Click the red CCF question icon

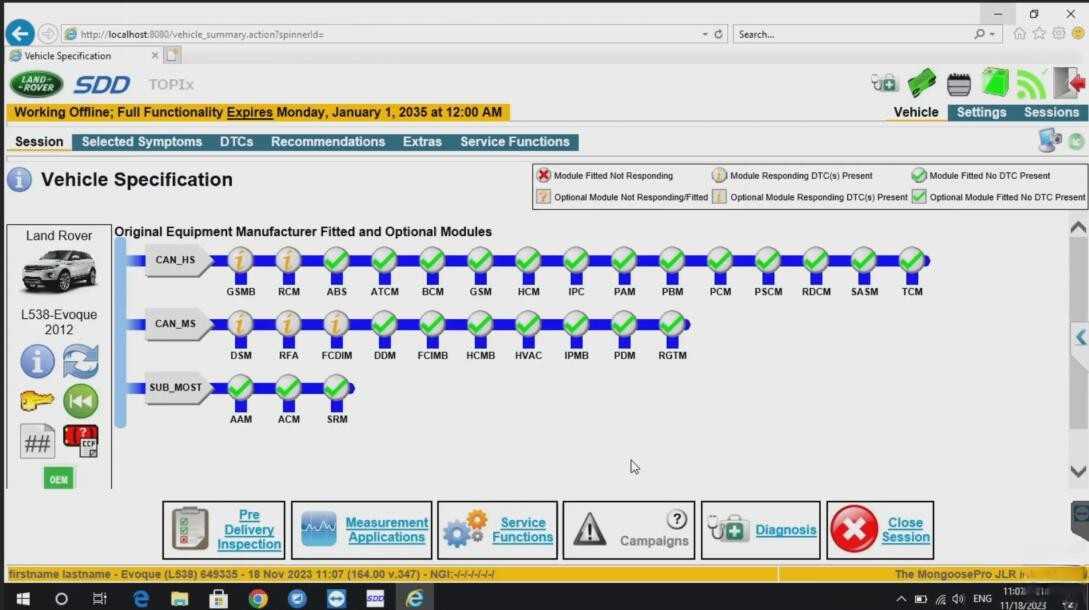[81, 441]
